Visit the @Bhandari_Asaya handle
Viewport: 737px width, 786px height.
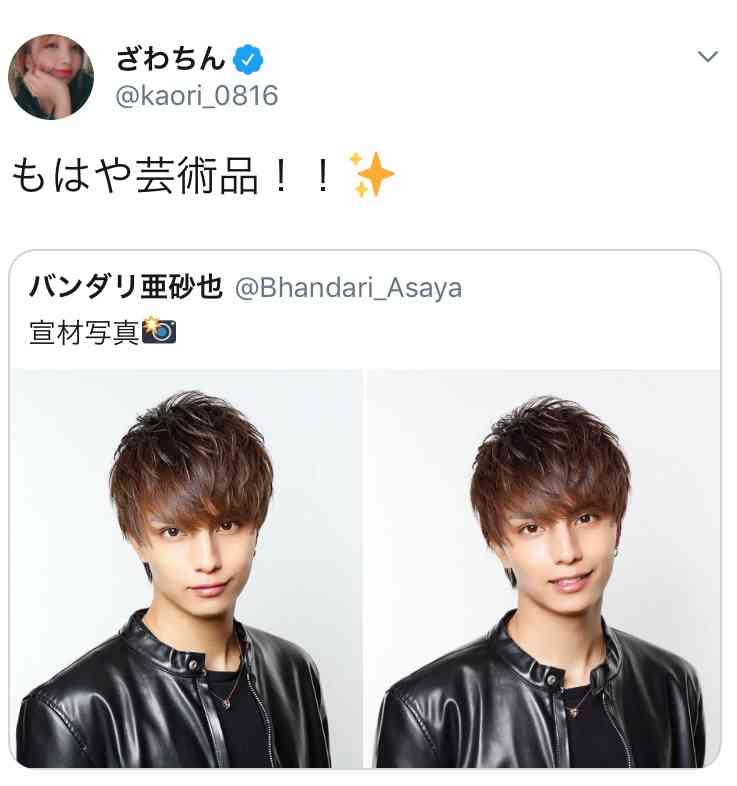tap(348, 288)
